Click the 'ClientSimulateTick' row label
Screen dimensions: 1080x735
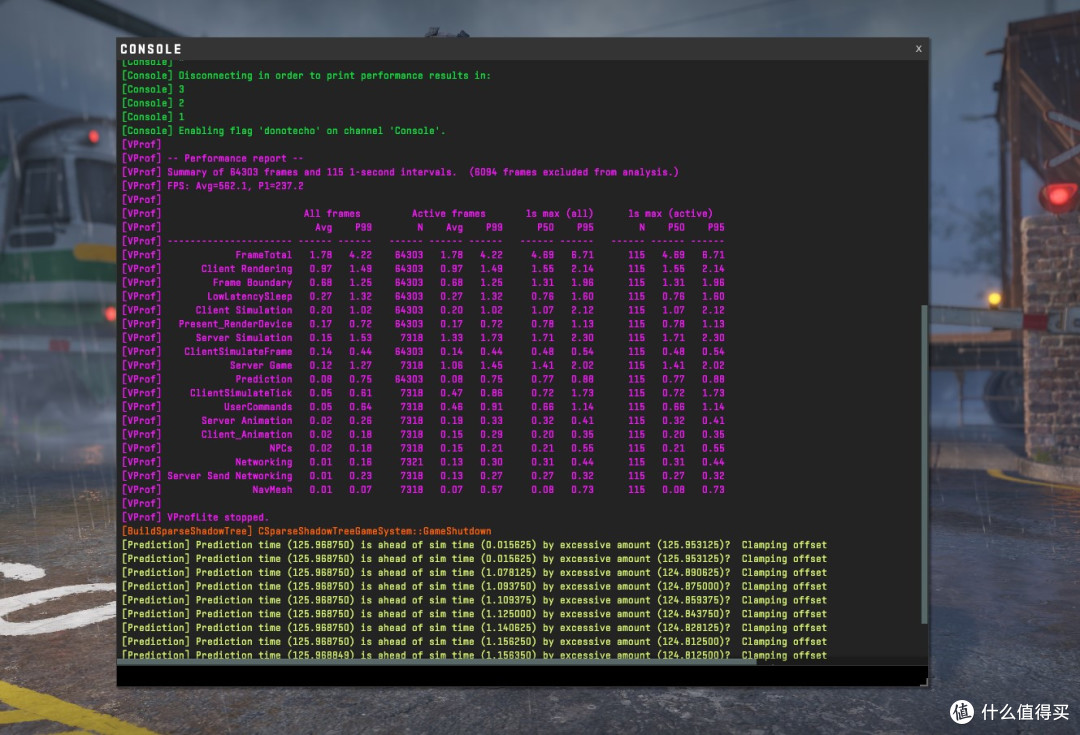coord(241,393)
